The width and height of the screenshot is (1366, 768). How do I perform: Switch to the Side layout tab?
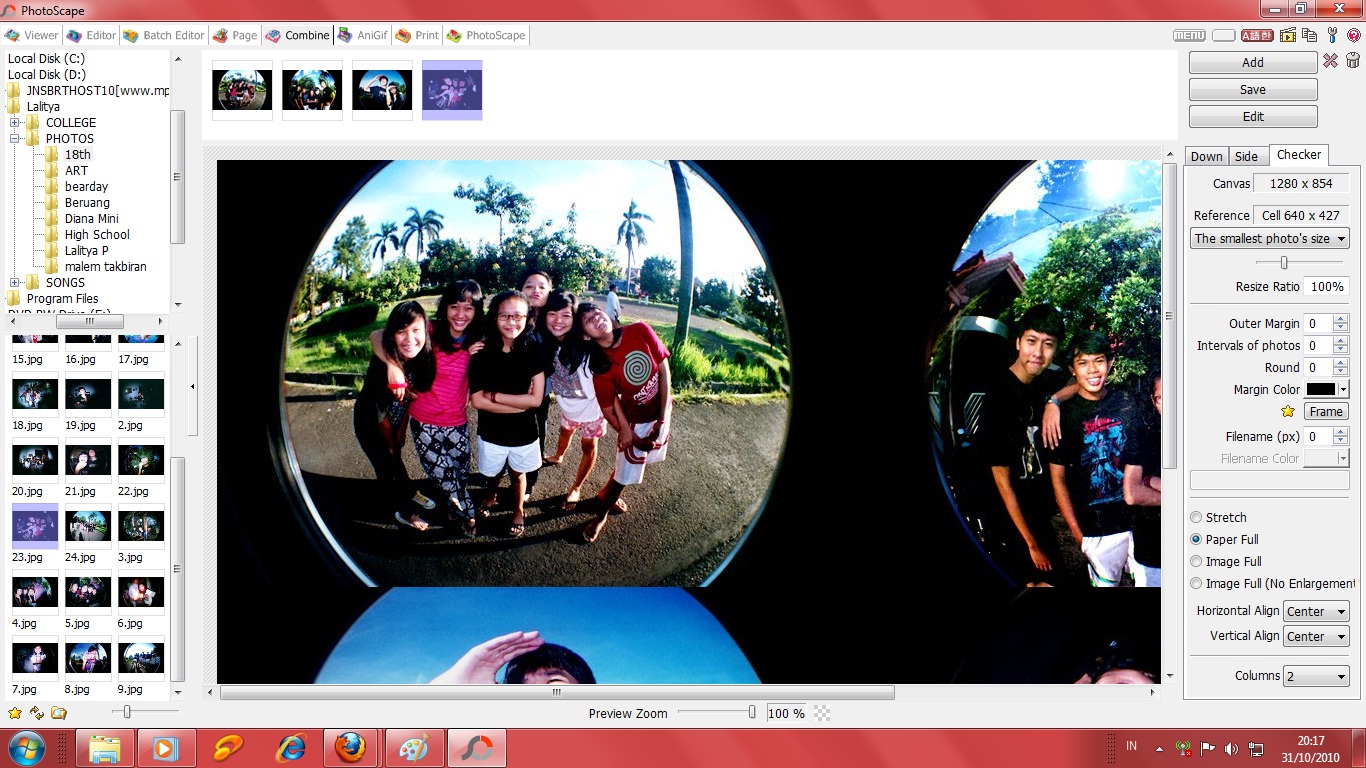pos(1246,156)
